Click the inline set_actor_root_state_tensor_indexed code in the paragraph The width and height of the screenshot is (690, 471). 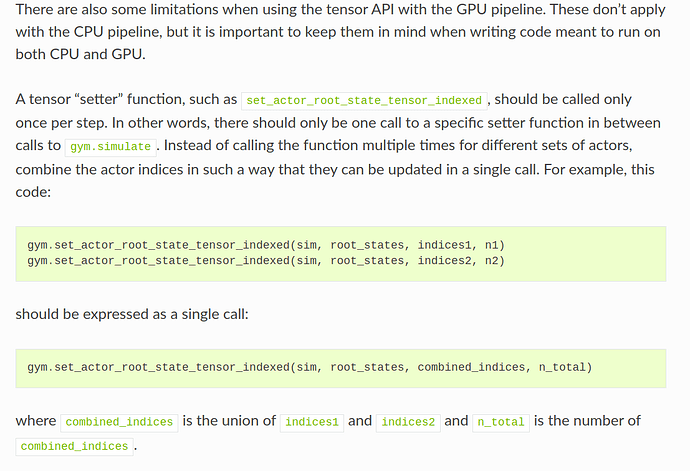tap(366, 101)
